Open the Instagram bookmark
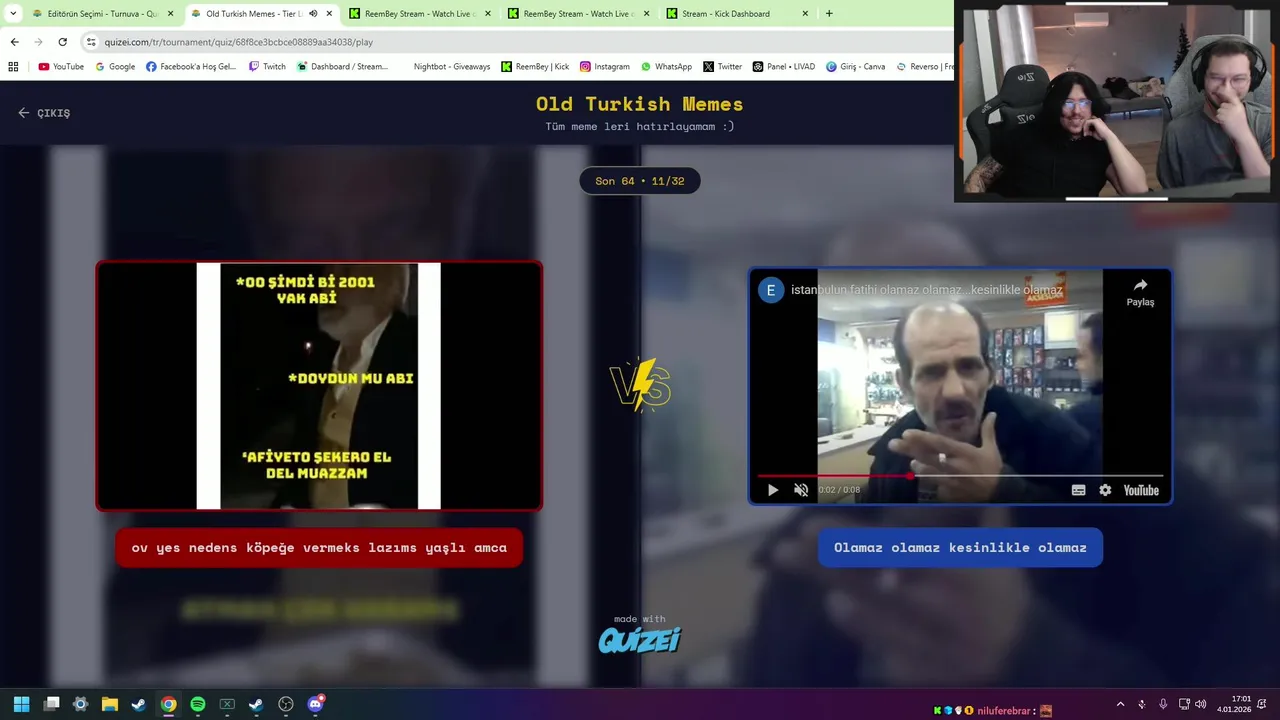This screenshot has height=720, width=1280. pyautogui.click(x=605, y=67)
